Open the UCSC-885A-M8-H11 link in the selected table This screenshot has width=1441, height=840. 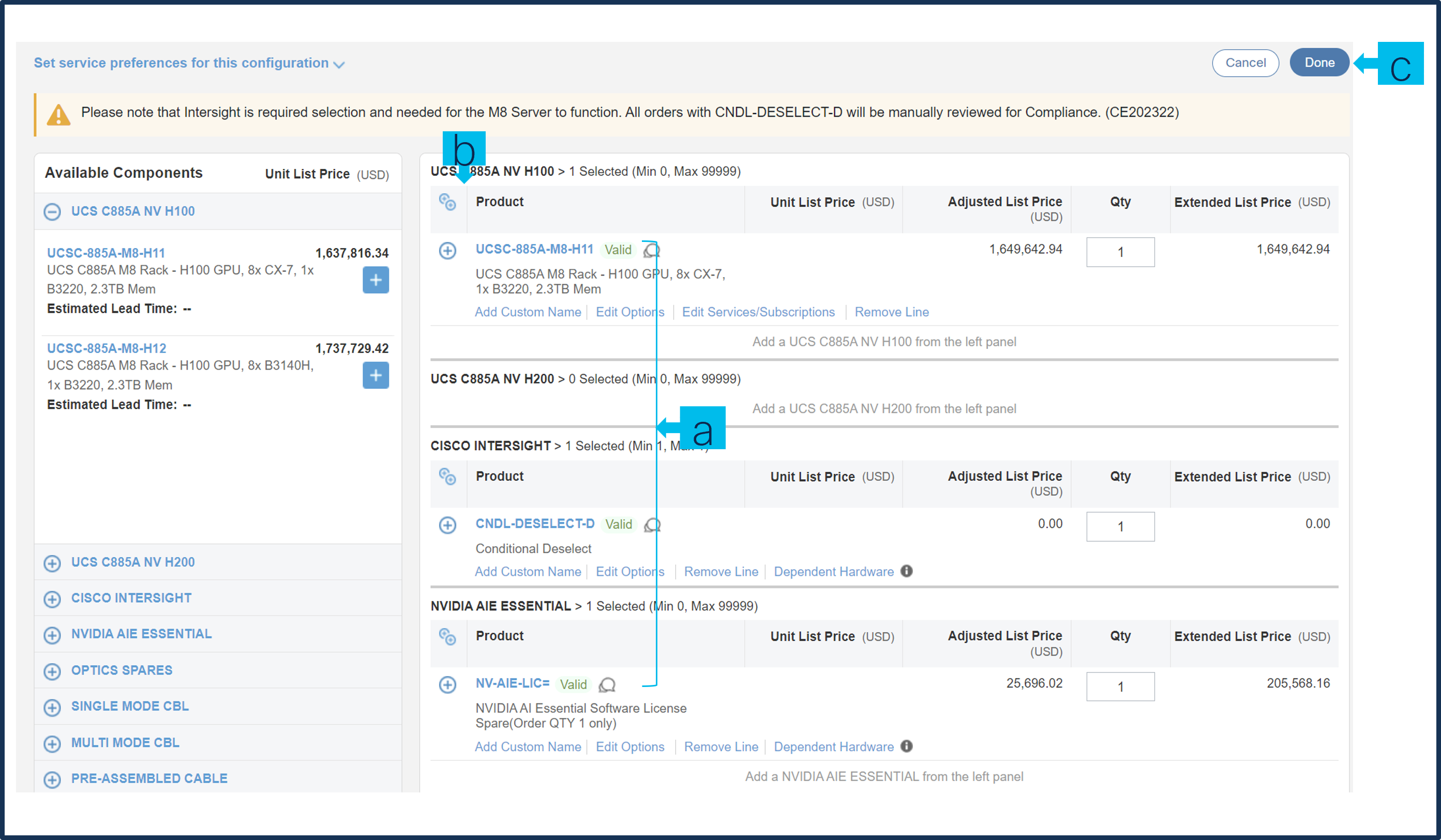pyautogui.click(x=535, y=249)
